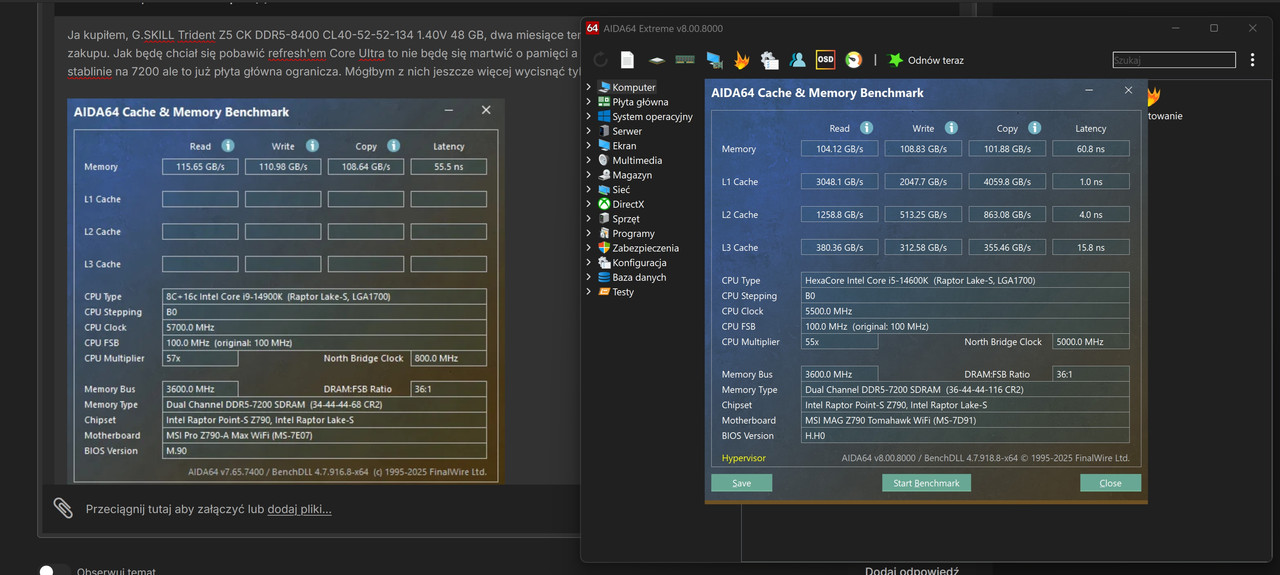
Task: Expand the Sieć tree node
Action: [x=589, y=189]
